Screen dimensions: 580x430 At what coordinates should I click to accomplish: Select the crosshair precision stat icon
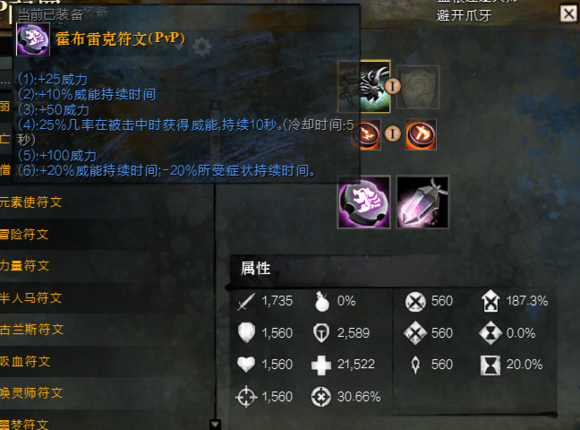point(246,397)
